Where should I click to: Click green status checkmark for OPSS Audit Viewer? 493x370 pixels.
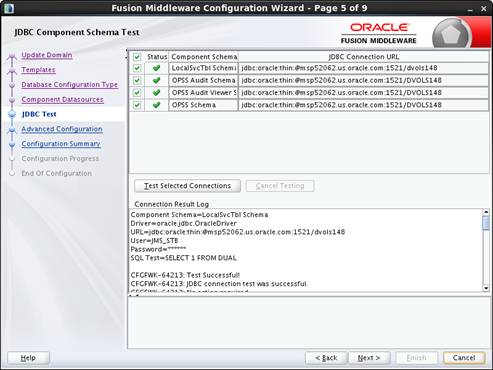[156, 93]
